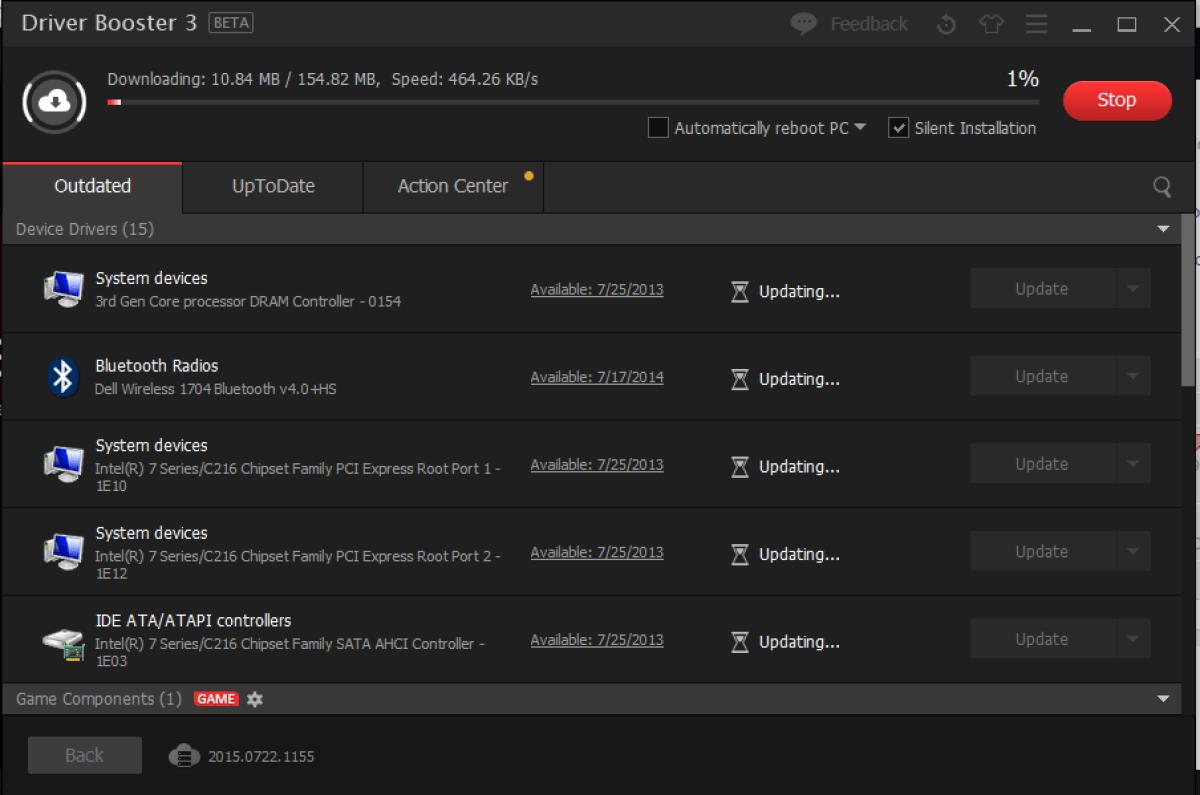
Task: Click the IDE ATA/ATAPI controller drive icon
Action: click(63, 643)
